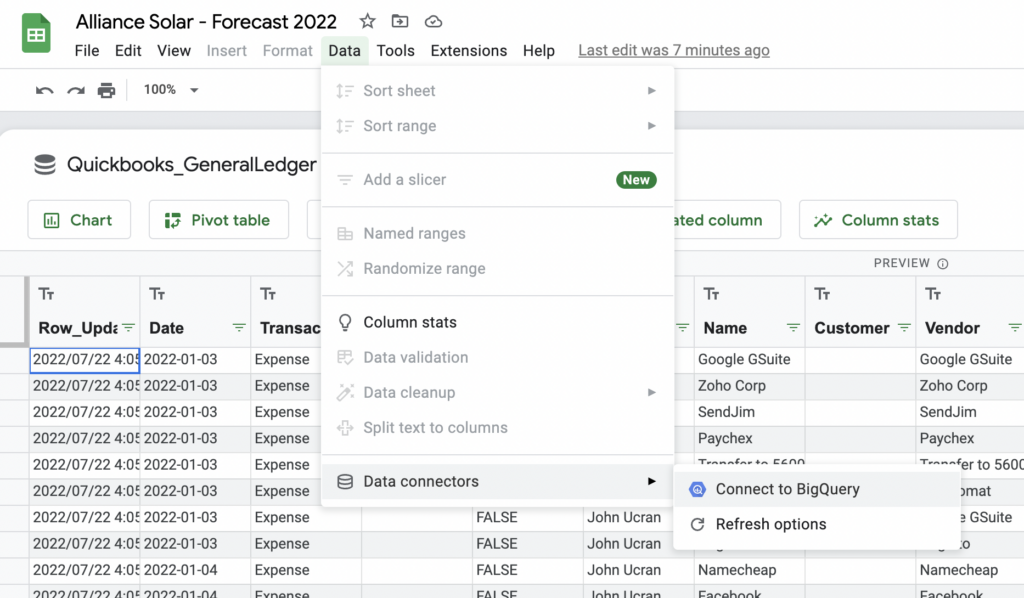Screen dimensions: 1024x598
Task: Click the BigQuery icon in submenu
Action: 697,489
